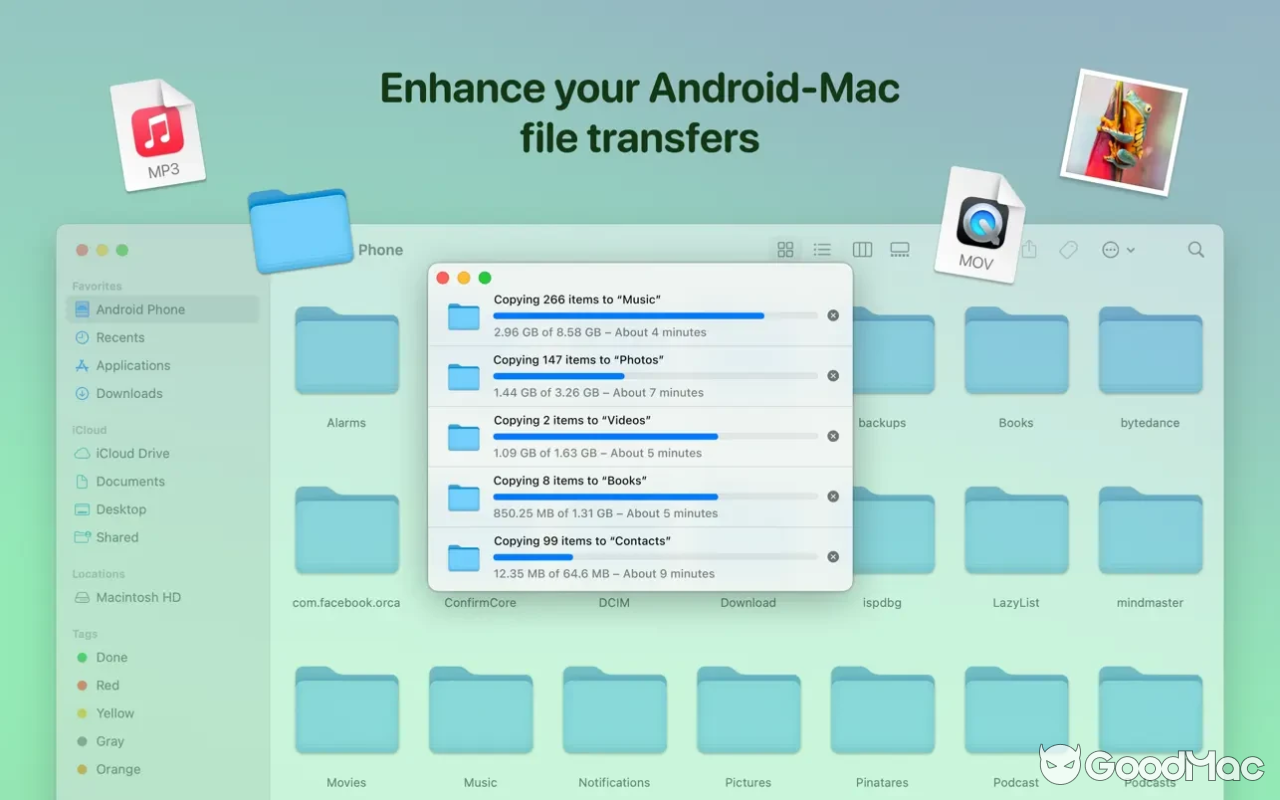Open the DCIM folder
Image resolution: width=1280 pixels, height=800 pixels.
pos(614,602)
